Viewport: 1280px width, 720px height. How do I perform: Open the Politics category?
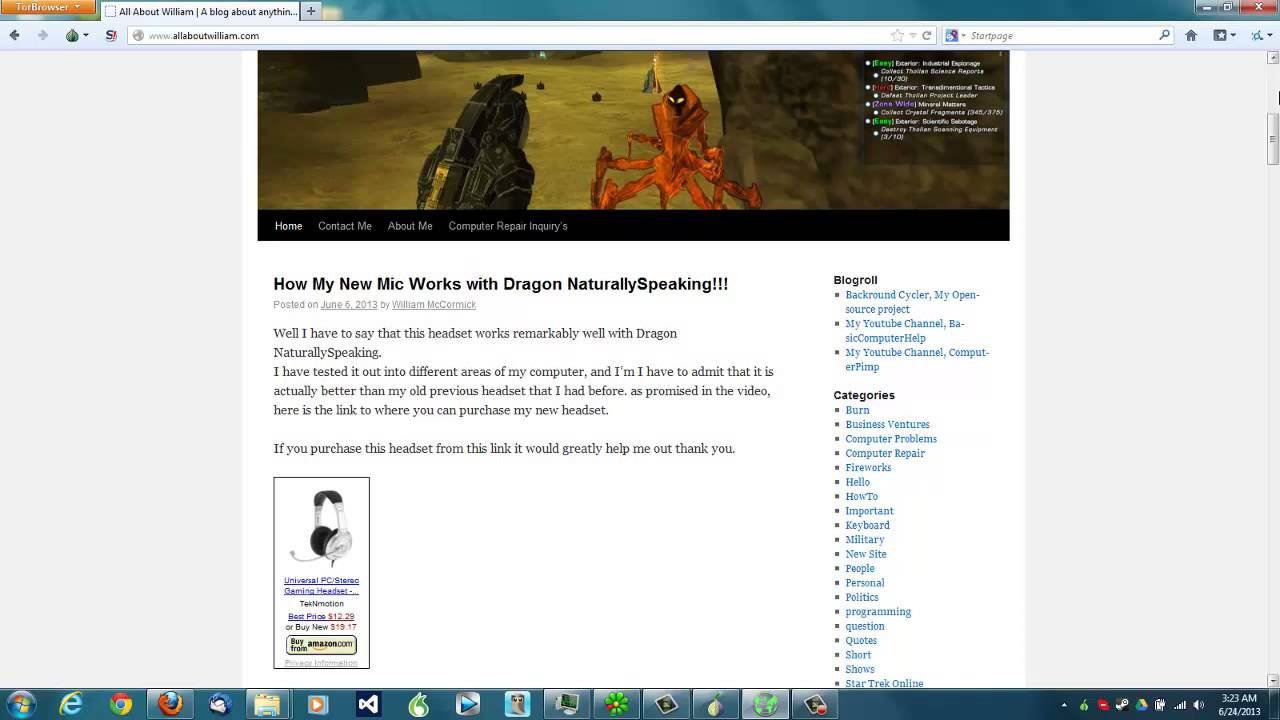point(862,597)
